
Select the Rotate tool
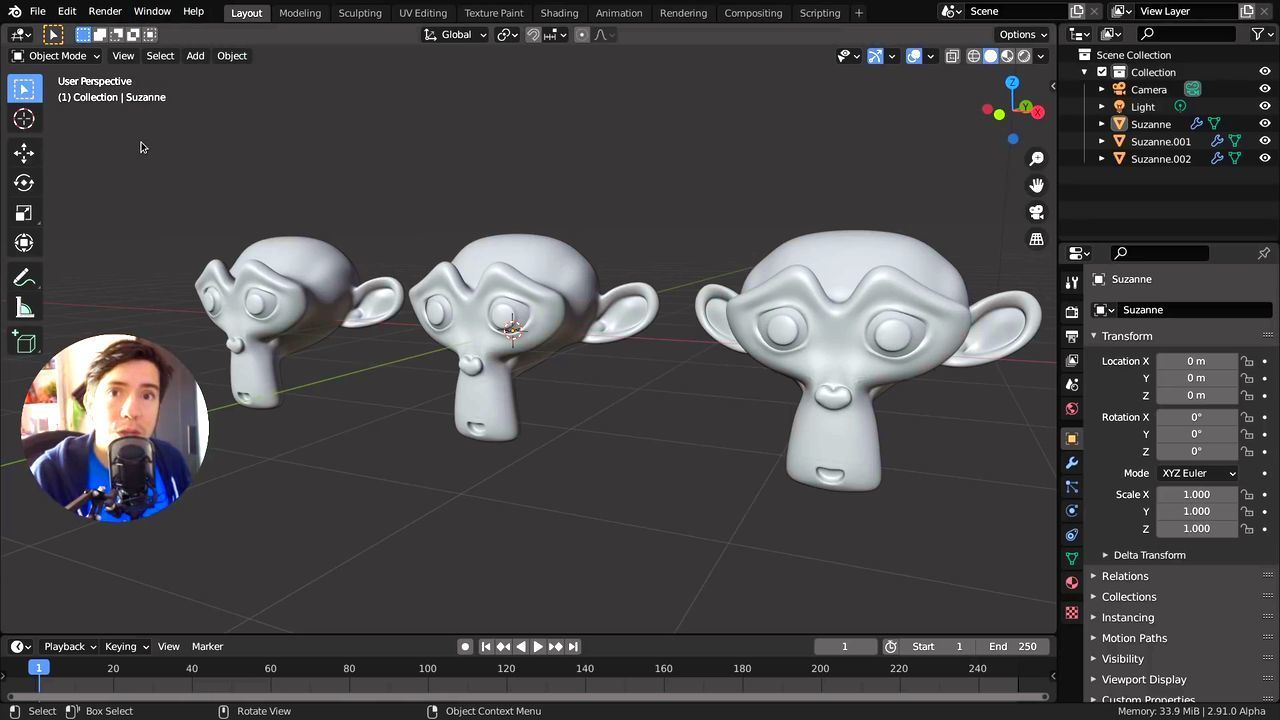(x=24, y=183)
